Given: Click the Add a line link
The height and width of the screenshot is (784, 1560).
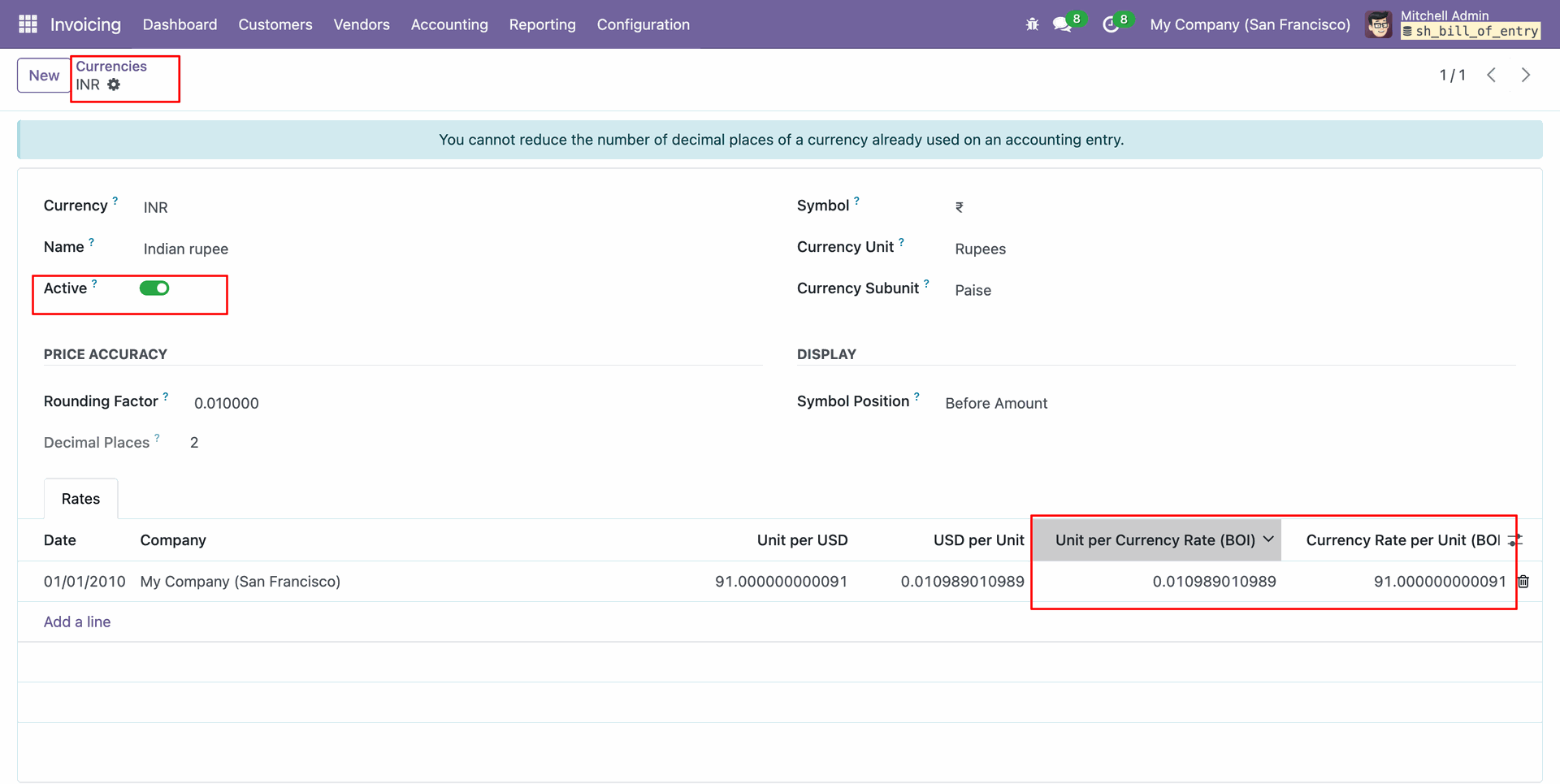Looking at the screenshot, I should 77,622.
